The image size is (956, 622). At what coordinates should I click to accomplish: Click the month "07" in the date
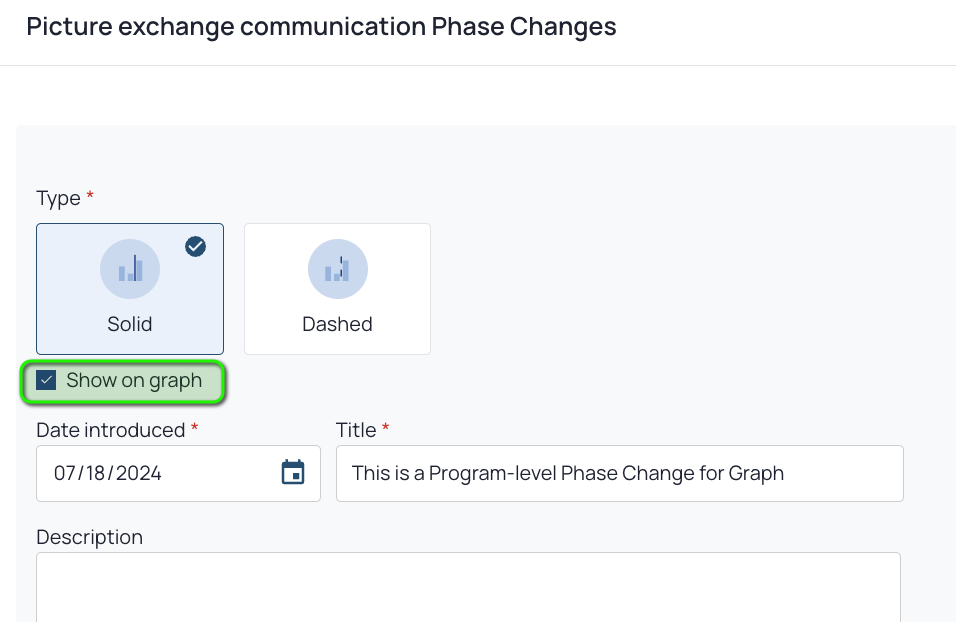[x=65, y=473]
